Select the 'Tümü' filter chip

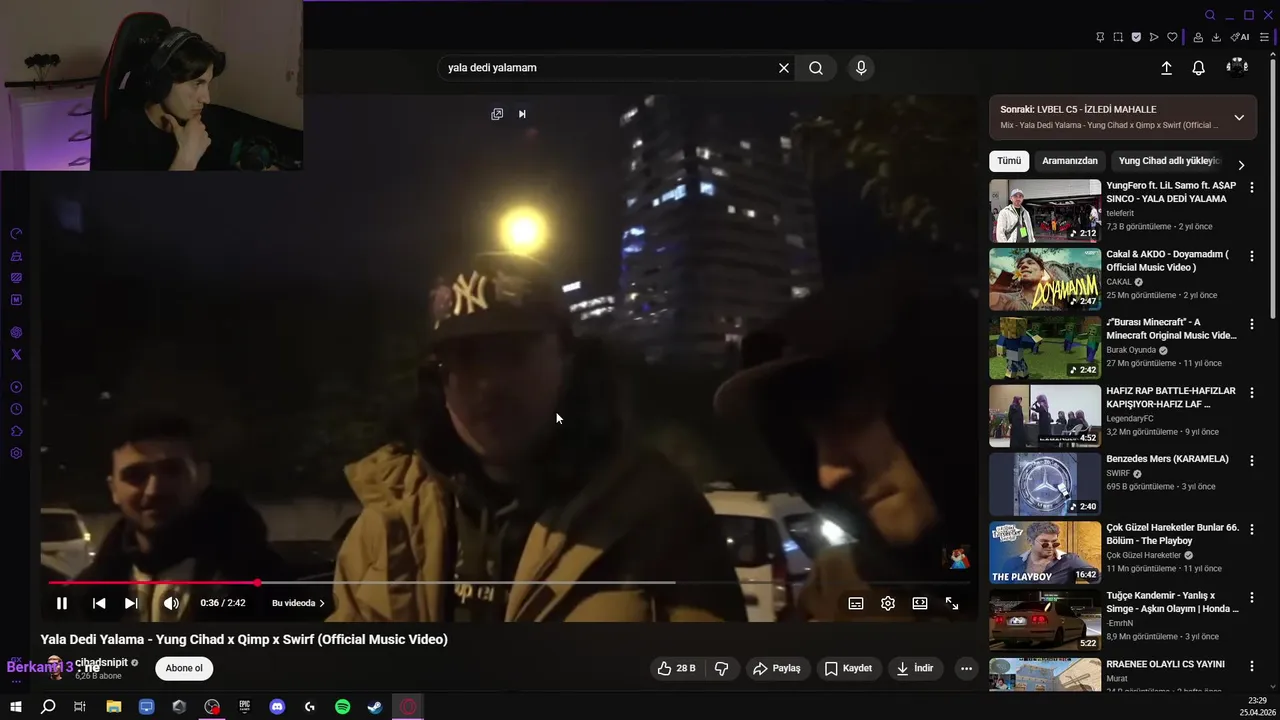pos(1009,161)
